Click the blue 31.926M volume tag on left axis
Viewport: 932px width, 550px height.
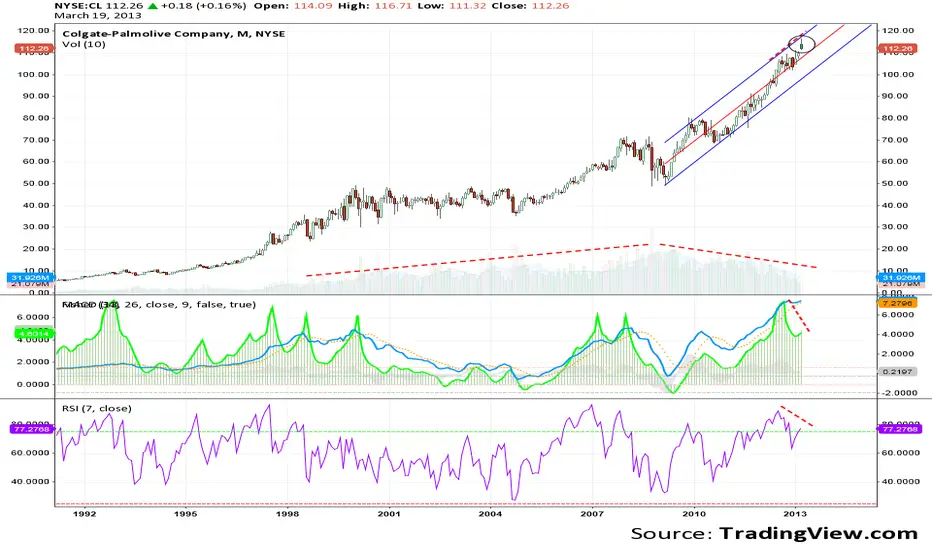30,278
